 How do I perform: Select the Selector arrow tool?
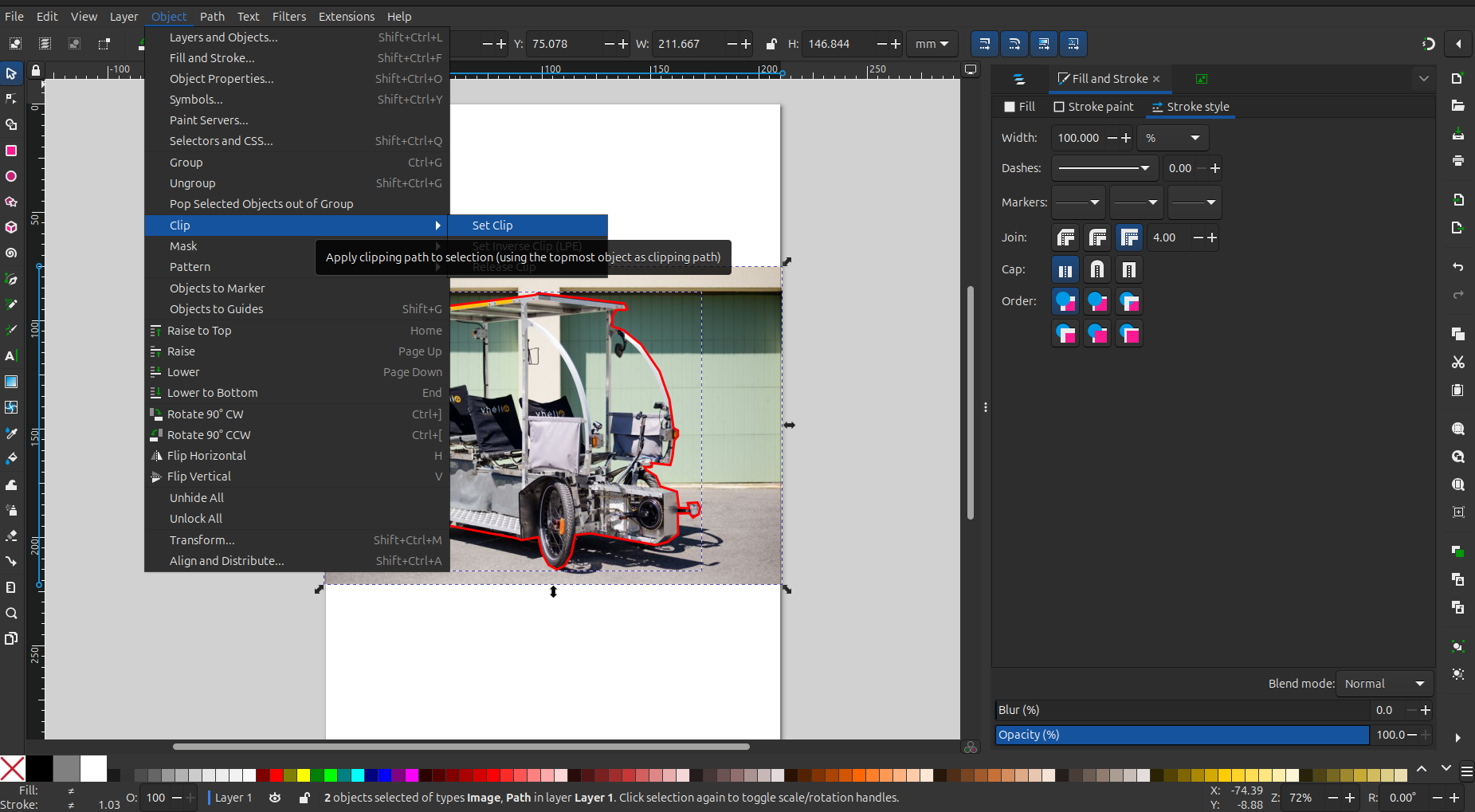[x=11, y=73]
